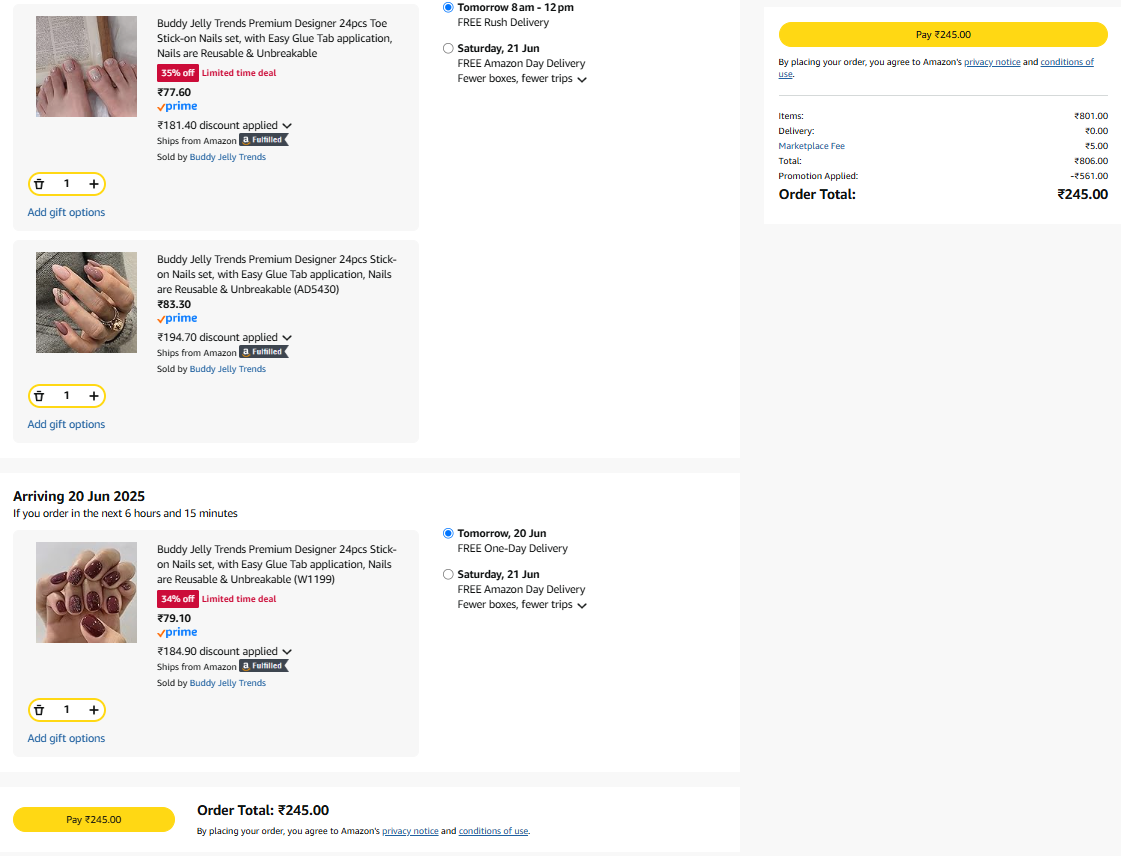Image resolution: width=1121 pixels, height=856 pixels.
Task: Add gift options for W1199 nails set
Action: coord(66,738)
